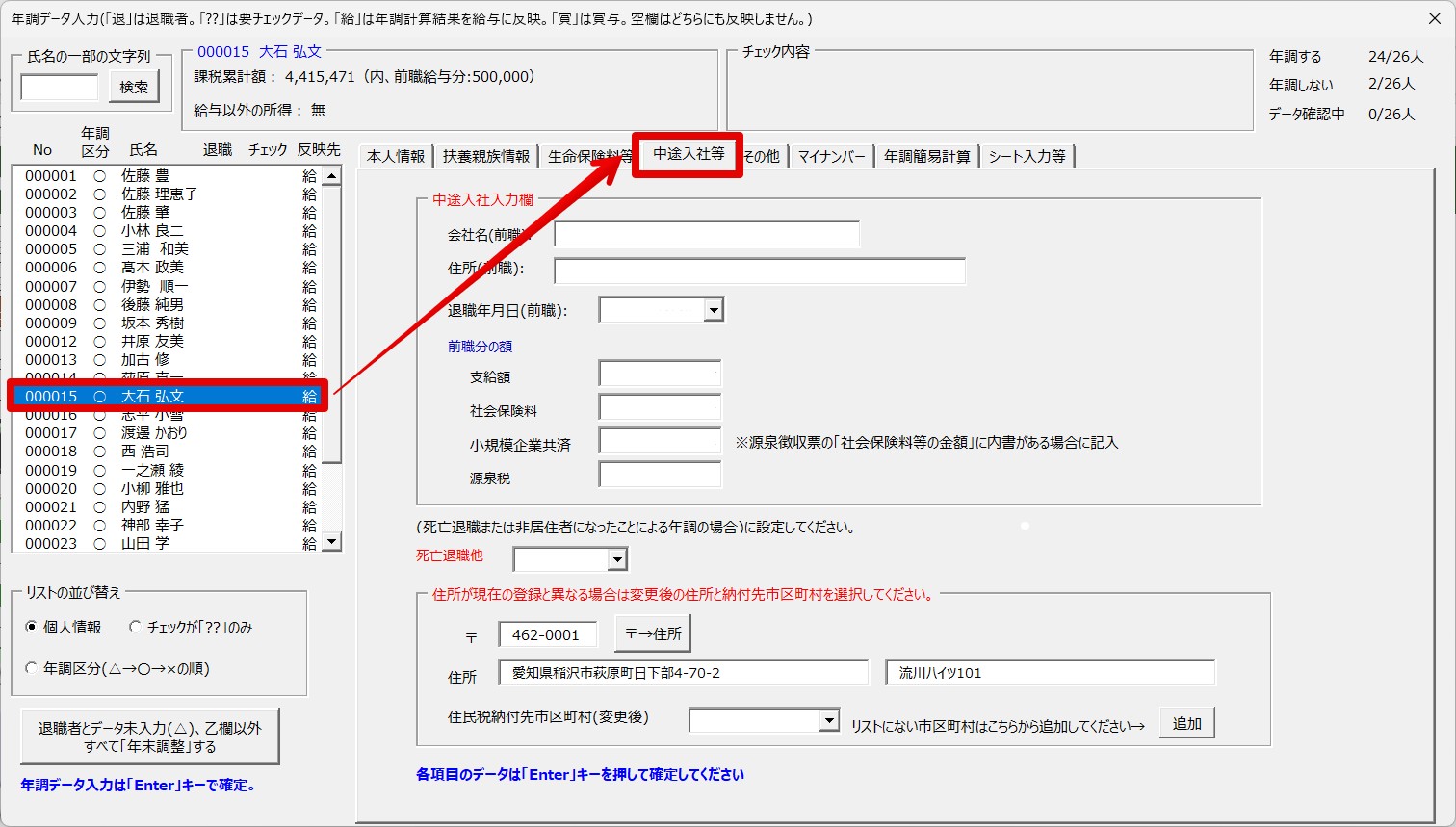Click the 会社名(前職) input field
This screenshot has width=1456, height=827.
pos(706,234)
